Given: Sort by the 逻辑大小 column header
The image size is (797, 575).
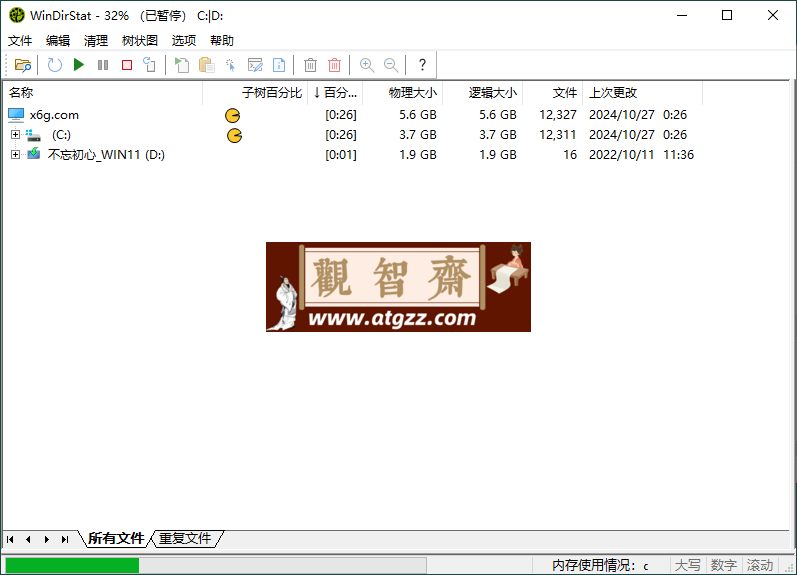Looking at the screenshot, I should tap(483, 93).
